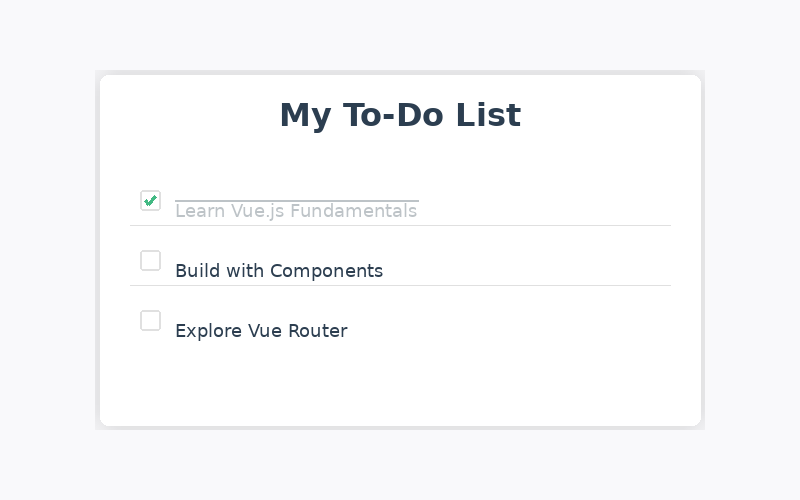Screen dimensions: 800x500
Task: Select the Explore Vue Router task label
Action: 261,331
